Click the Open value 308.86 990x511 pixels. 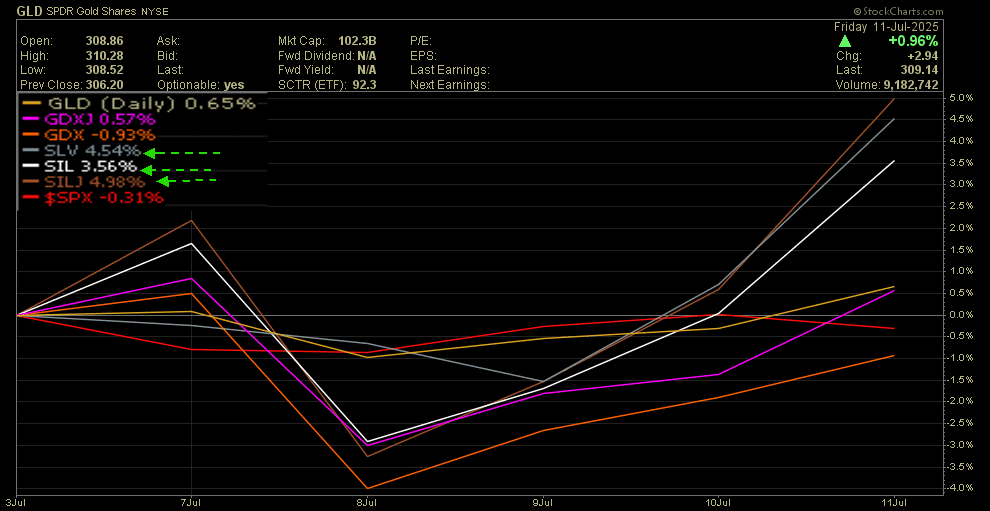pyautogui.click(x=104, y=41)
